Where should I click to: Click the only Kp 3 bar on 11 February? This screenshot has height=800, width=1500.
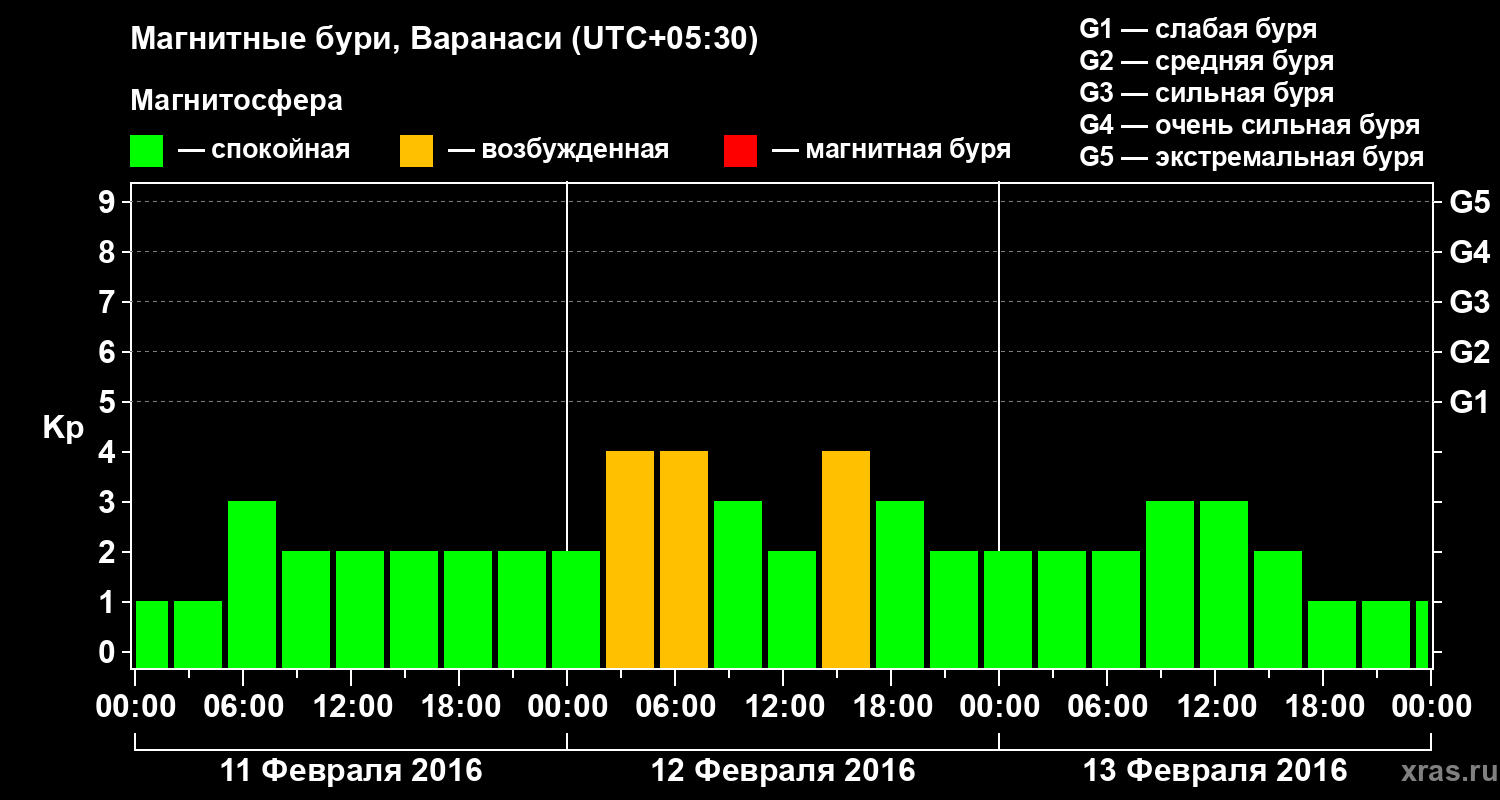(252, 585)
